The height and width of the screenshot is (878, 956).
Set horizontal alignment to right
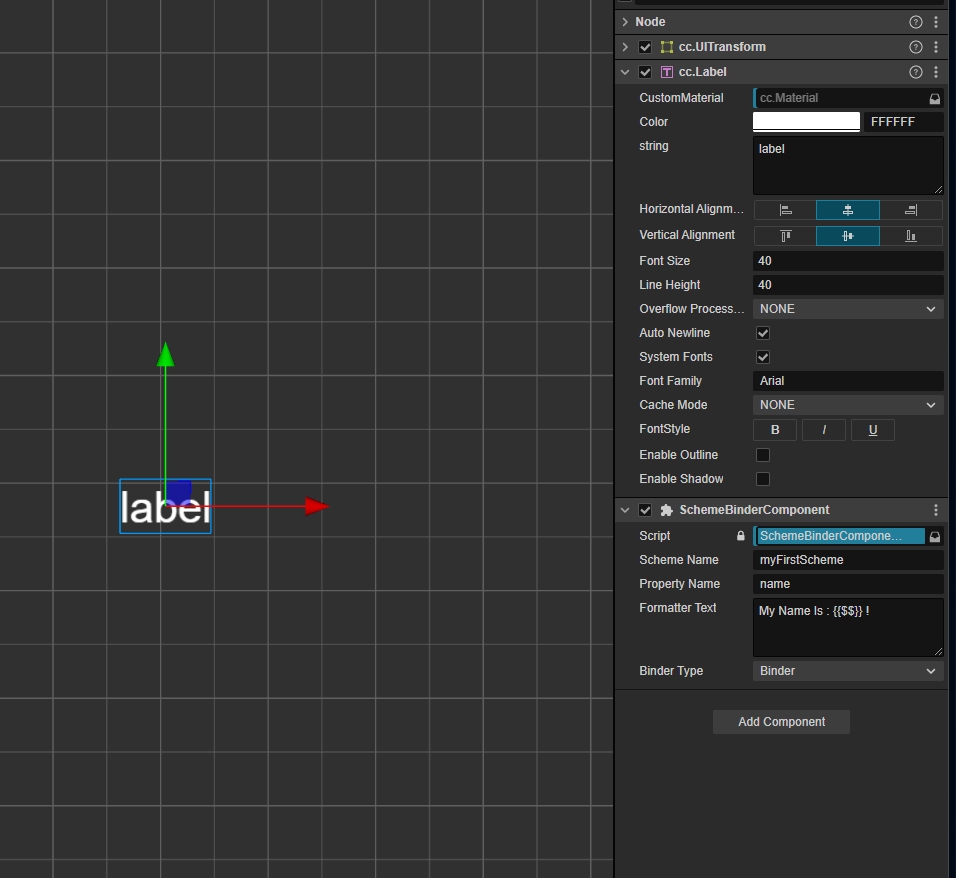911,210
